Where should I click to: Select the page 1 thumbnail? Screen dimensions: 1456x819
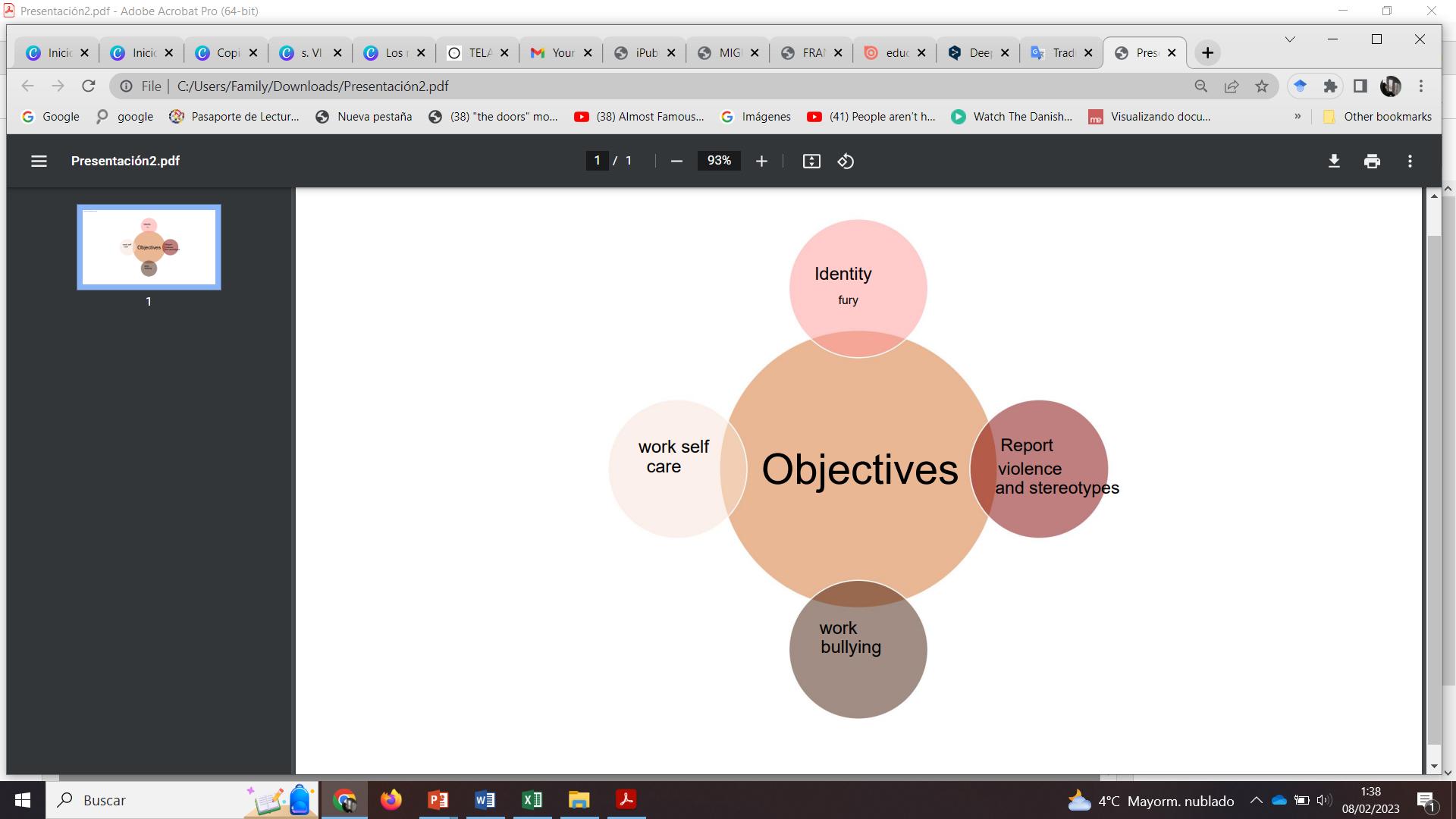point(149,247)
